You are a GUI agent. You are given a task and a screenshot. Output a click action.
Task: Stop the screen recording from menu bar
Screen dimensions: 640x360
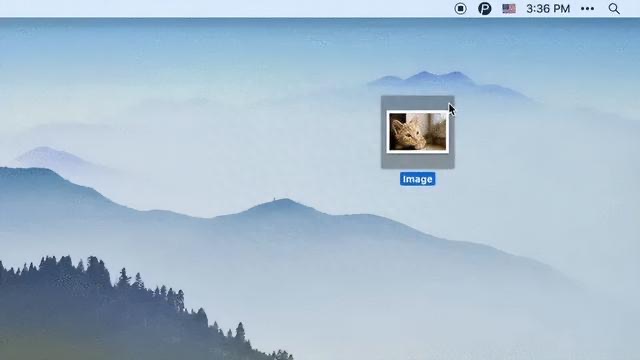[460, 9]
